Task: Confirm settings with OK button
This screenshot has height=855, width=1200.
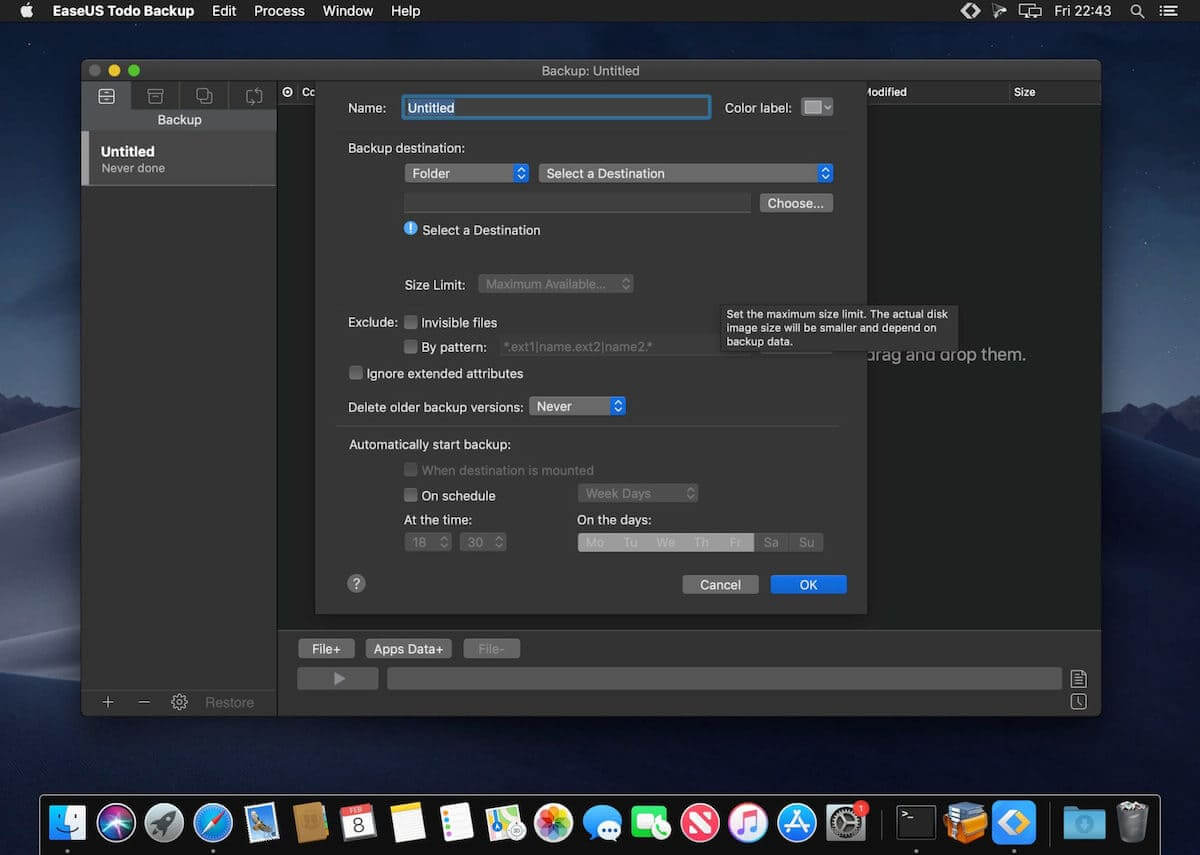Action: pos(808,585)
